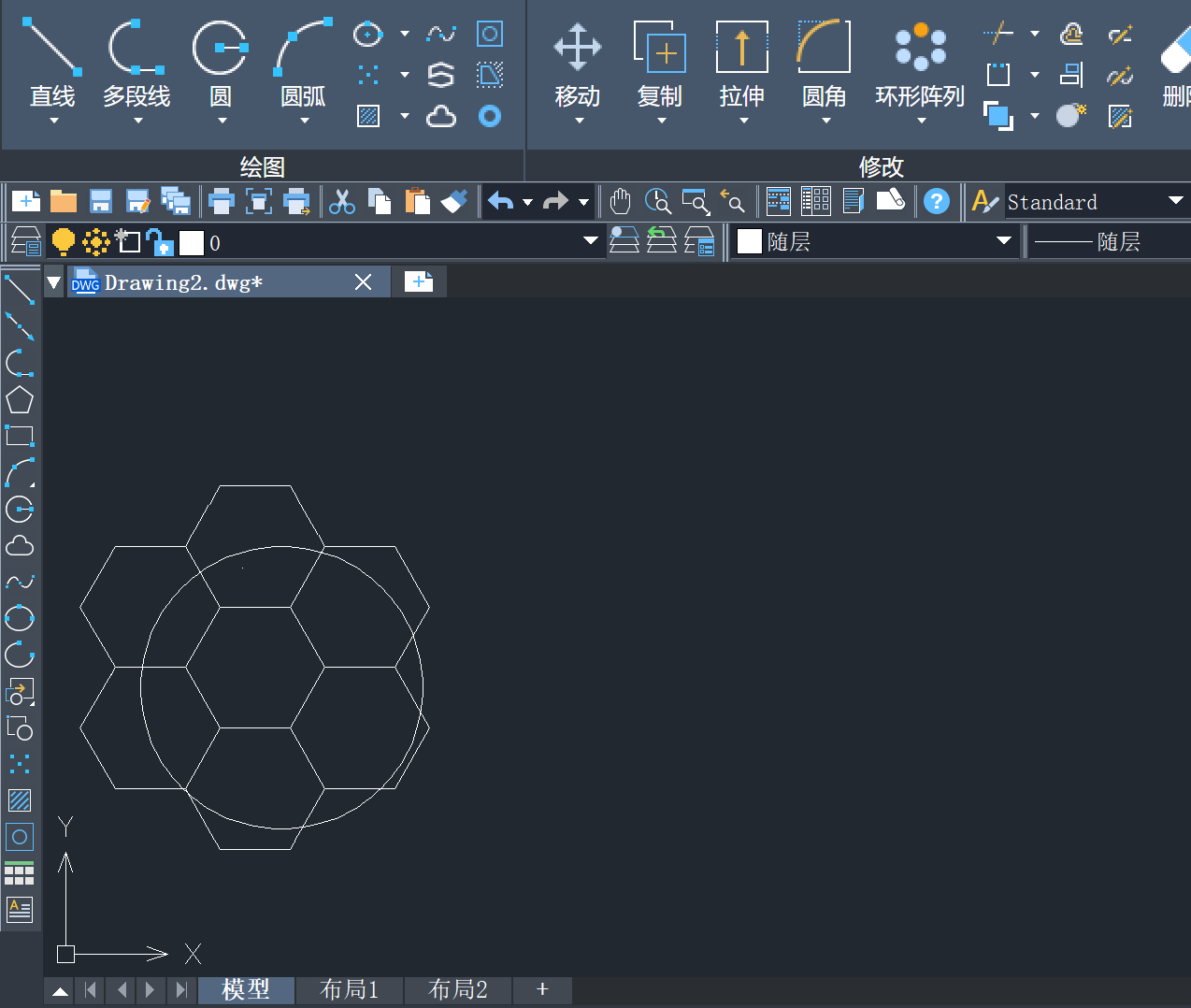
Task: Click the 移动 (Move) tool
Action: 578,64
